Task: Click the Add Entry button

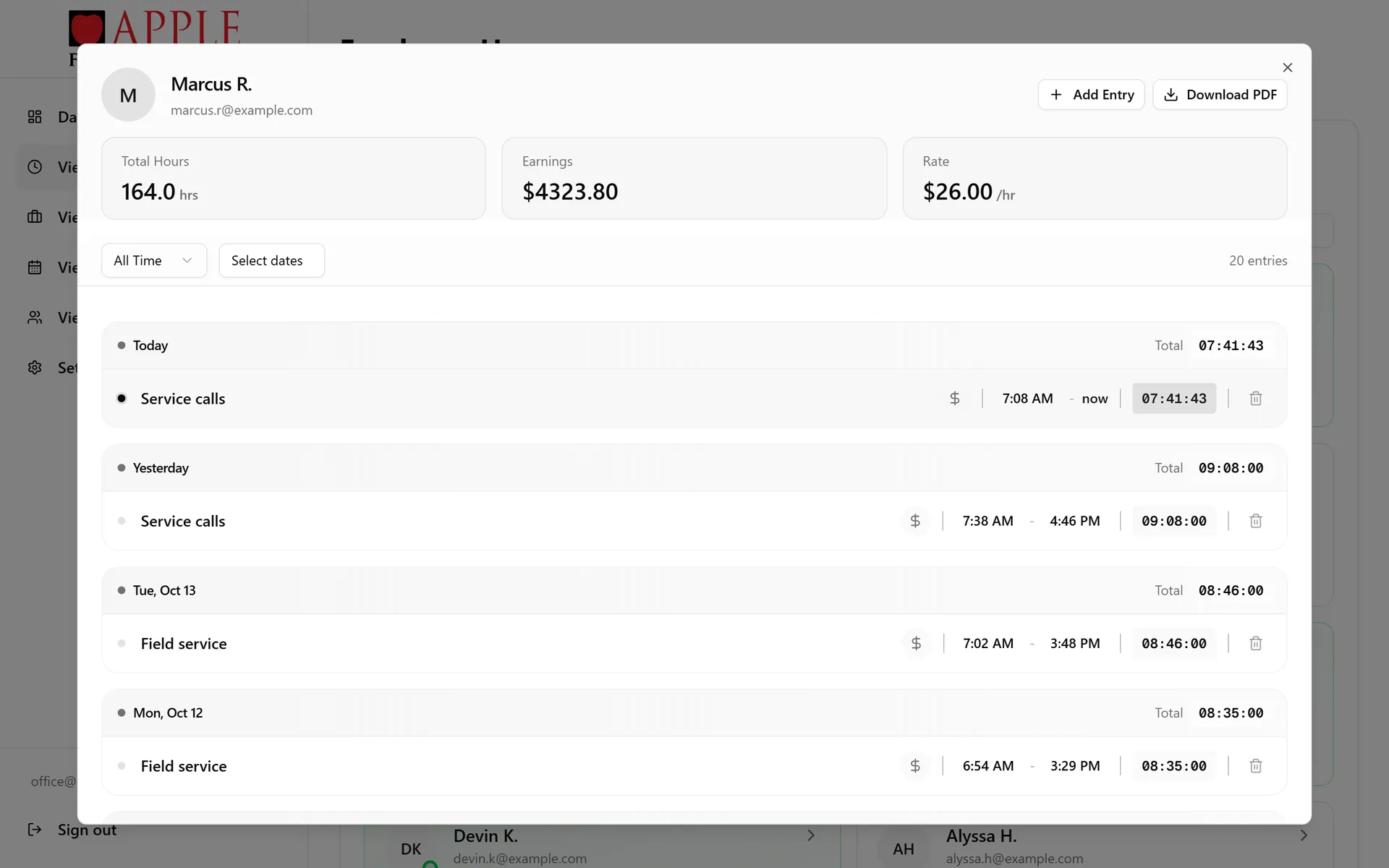Action: (1091, 95)
